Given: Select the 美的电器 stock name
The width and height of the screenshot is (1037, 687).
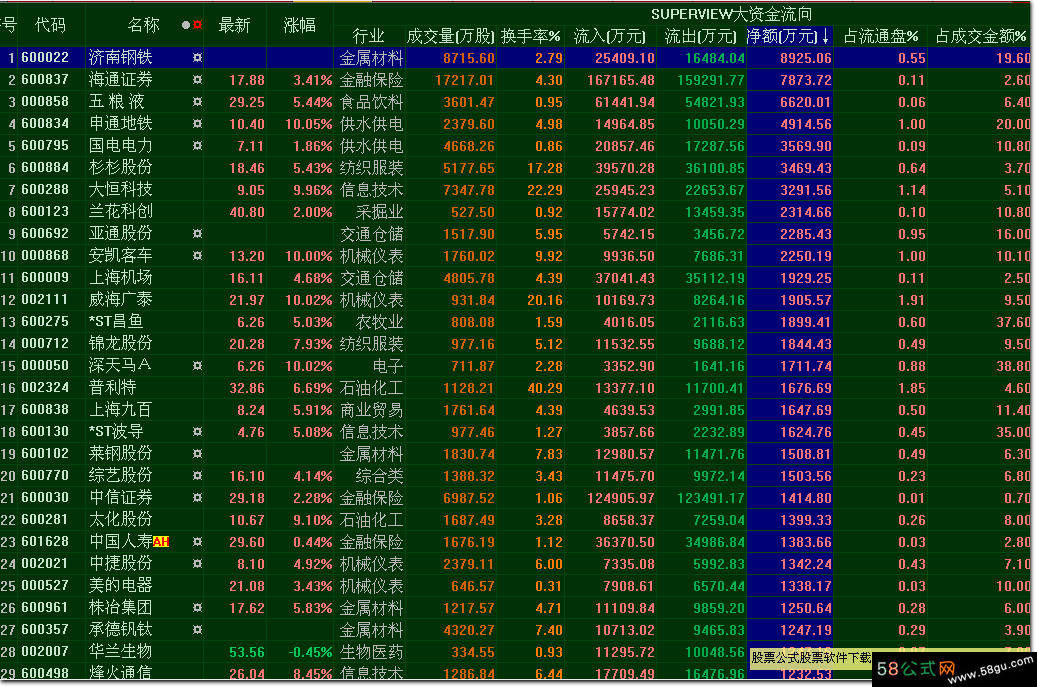Looking at the screenshot, I should 120,585.
